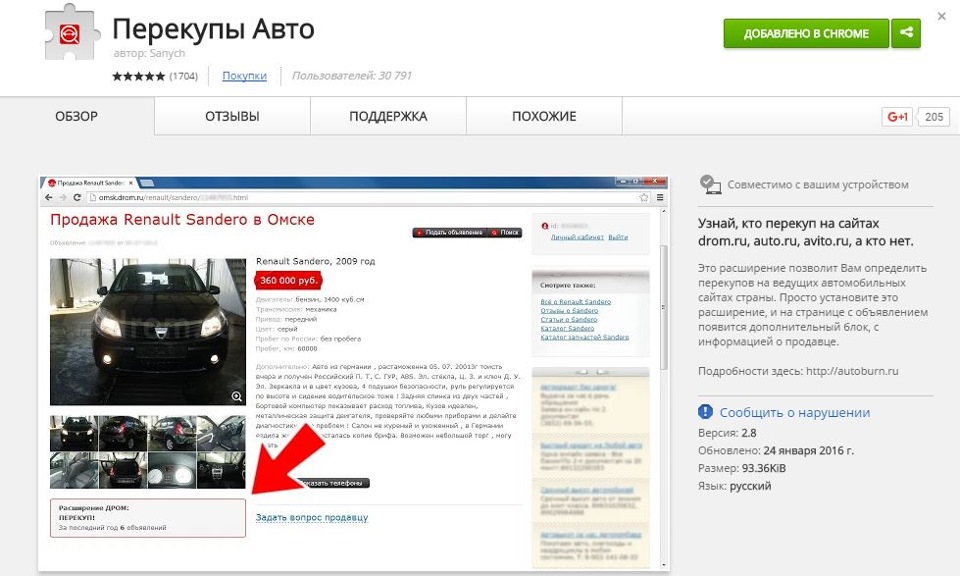
Task: Click the G+1 button
Action: (x=897, y=117)
